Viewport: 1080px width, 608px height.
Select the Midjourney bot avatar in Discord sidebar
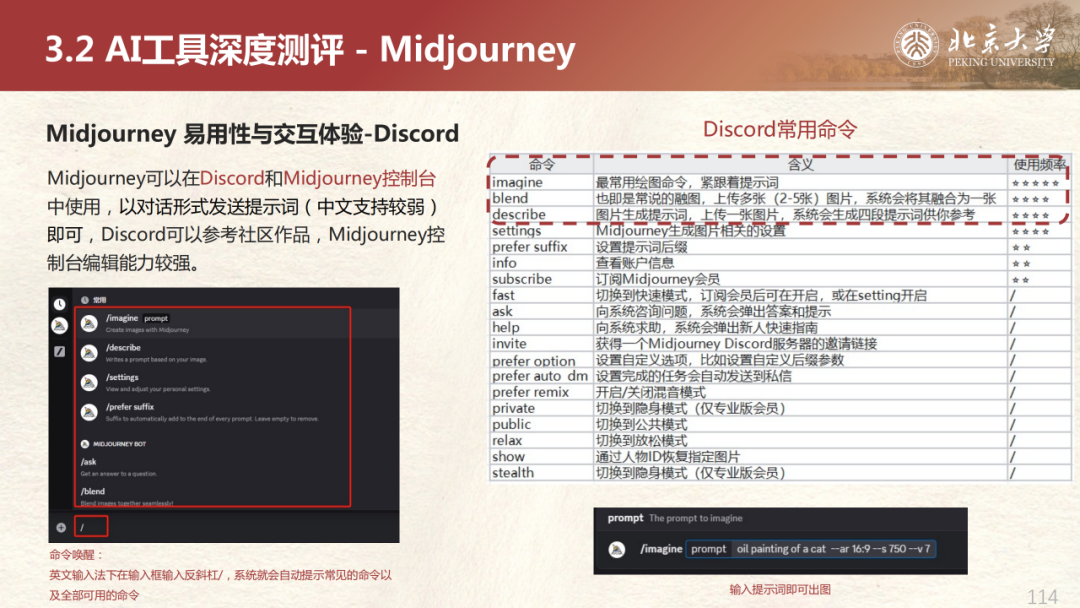click(x=60, y=325)
